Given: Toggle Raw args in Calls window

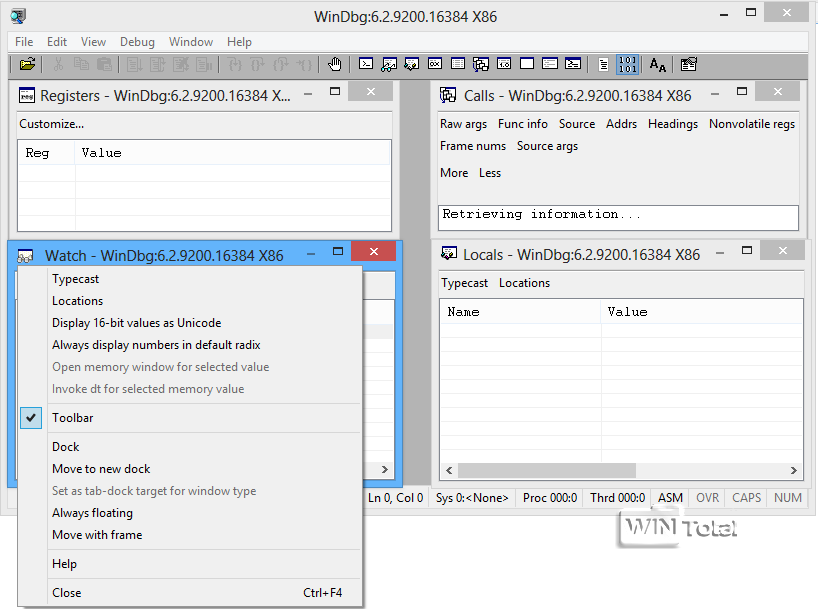Looking at the screenshot, I should 463,124.
